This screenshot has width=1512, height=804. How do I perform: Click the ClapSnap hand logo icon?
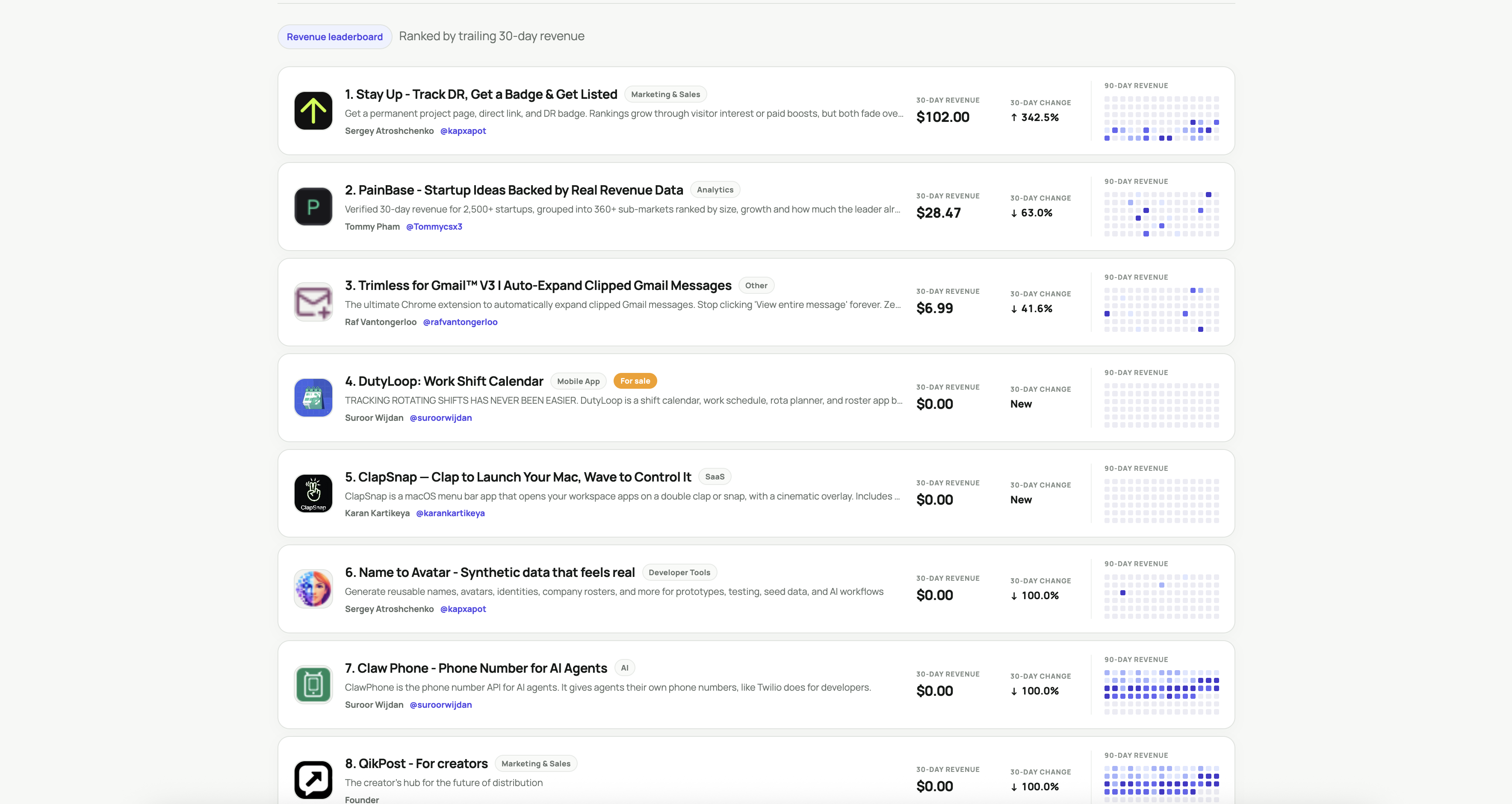(313, 493)
